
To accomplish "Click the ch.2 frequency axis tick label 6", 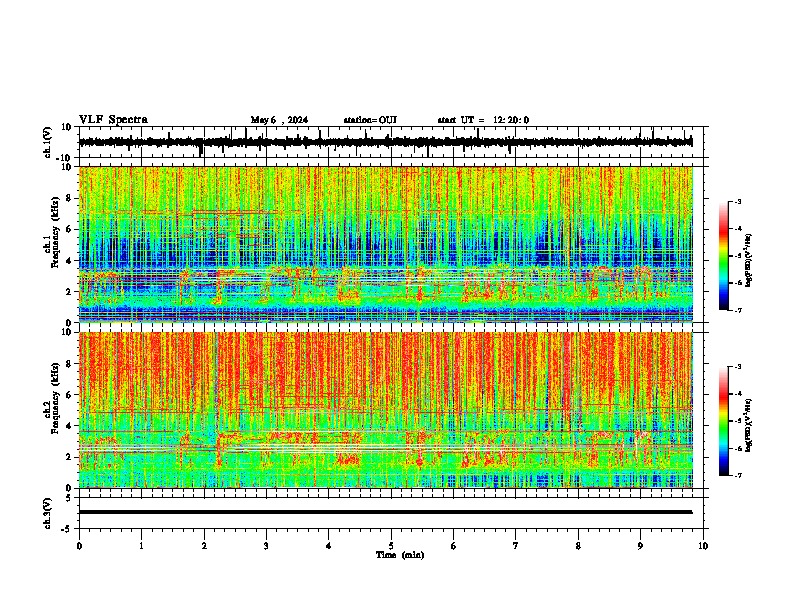I will click(70, 395).
